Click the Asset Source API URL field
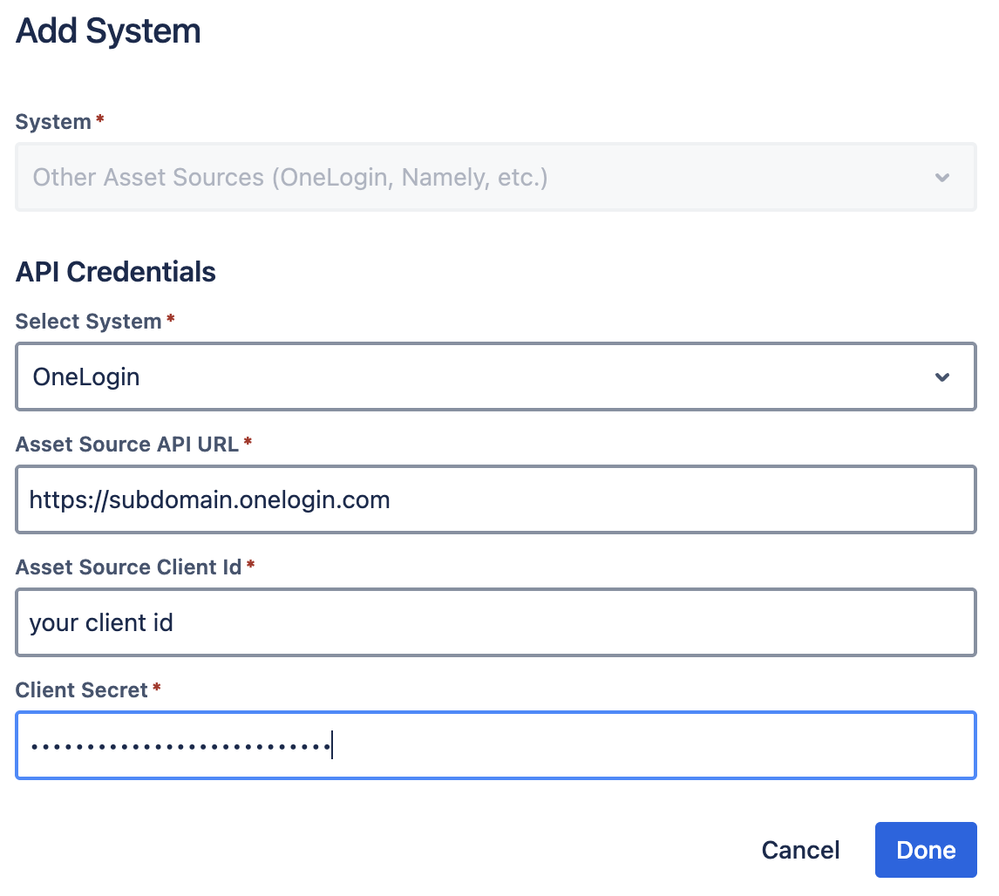This screenshot has height=896, width=999. 496,500
